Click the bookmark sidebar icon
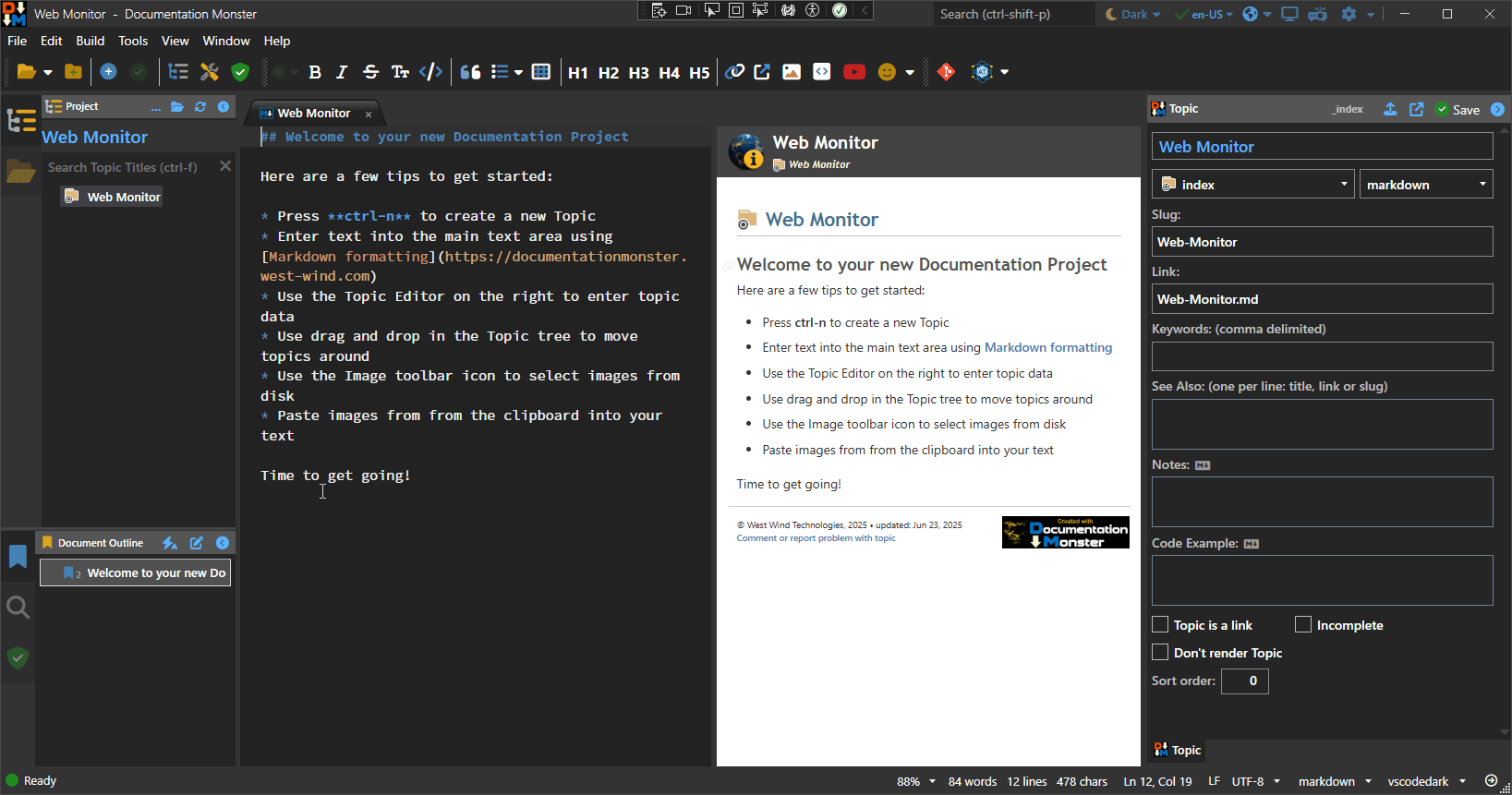This screenshot has width=1512, height=795. (18, 556)
